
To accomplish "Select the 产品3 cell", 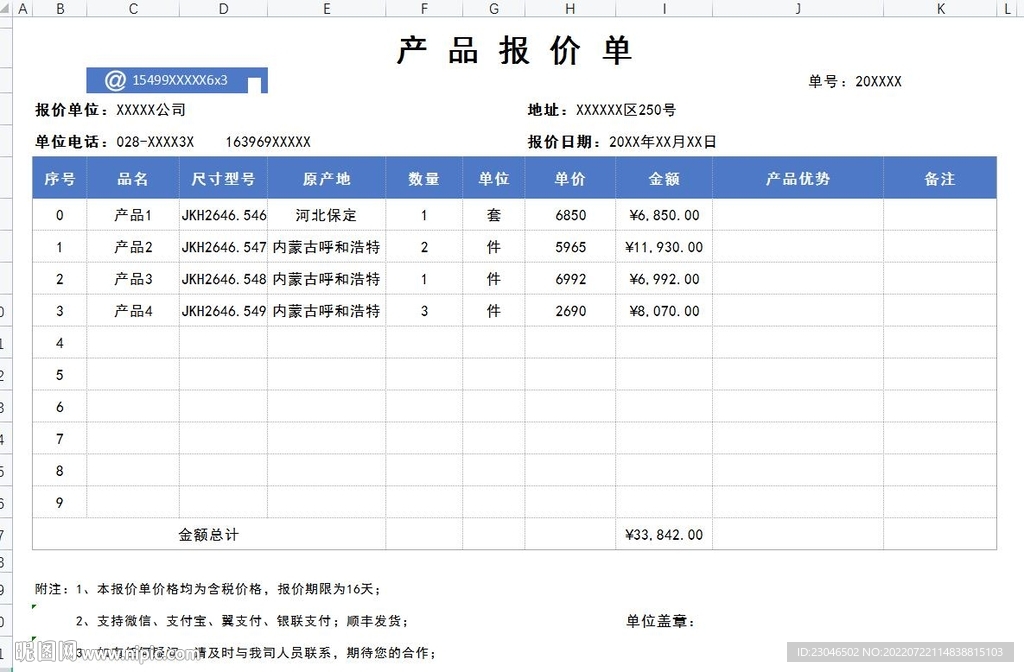I will coord(133,279).
